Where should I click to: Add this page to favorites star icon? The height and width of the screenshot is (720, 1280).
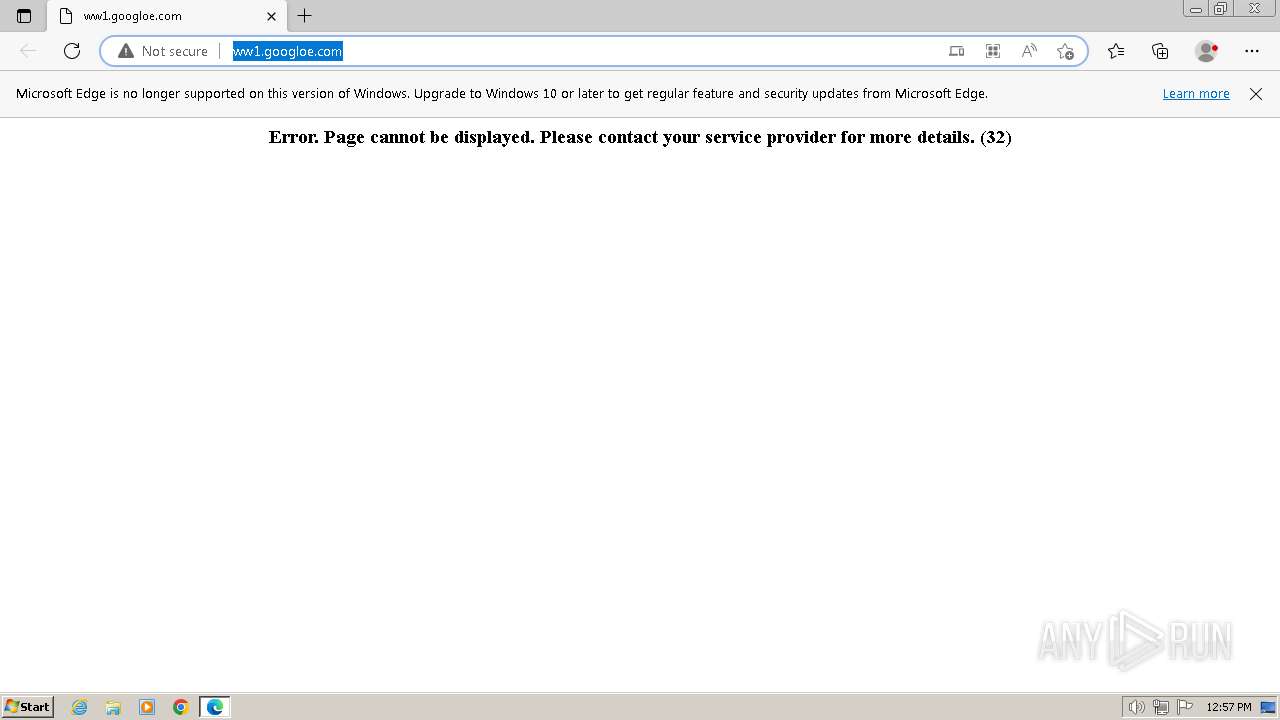(1065, 51)
